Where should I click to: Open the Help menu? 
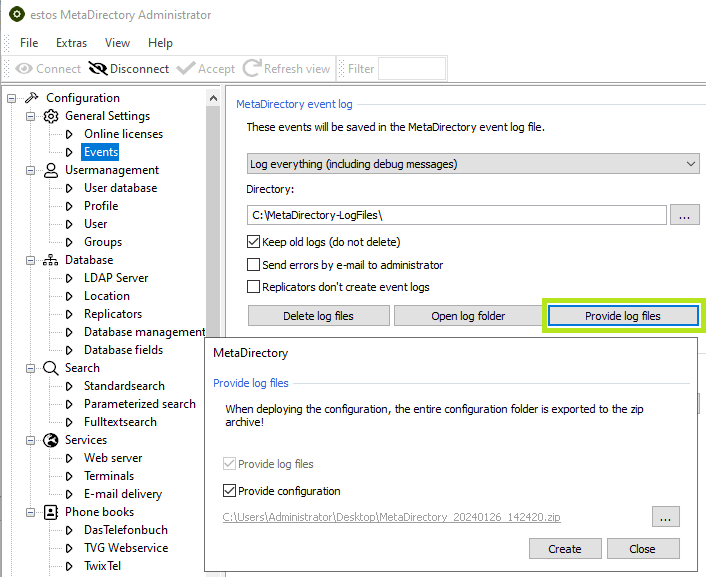(x=160, y=43)
